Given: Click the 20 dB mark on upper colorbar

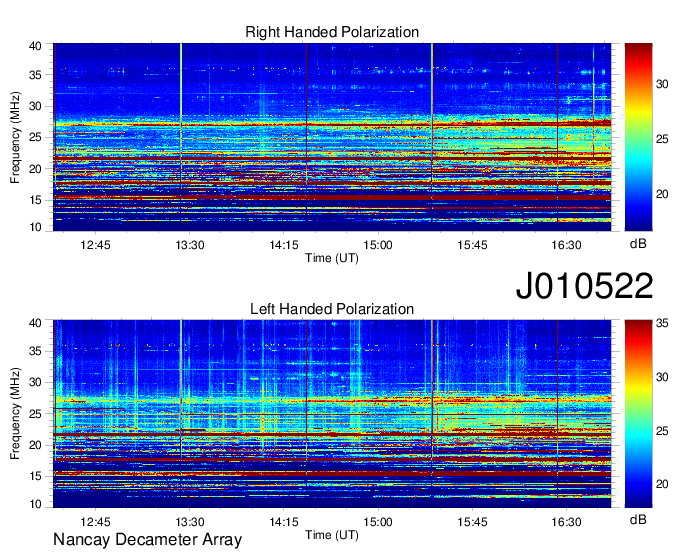Looking at the screenshot, I should pos(662,194).
